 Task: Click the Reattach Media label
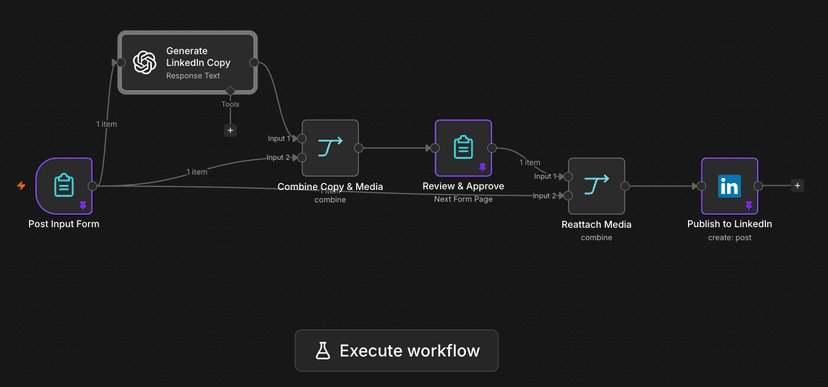pyautogui.click(x=596, y=224)
